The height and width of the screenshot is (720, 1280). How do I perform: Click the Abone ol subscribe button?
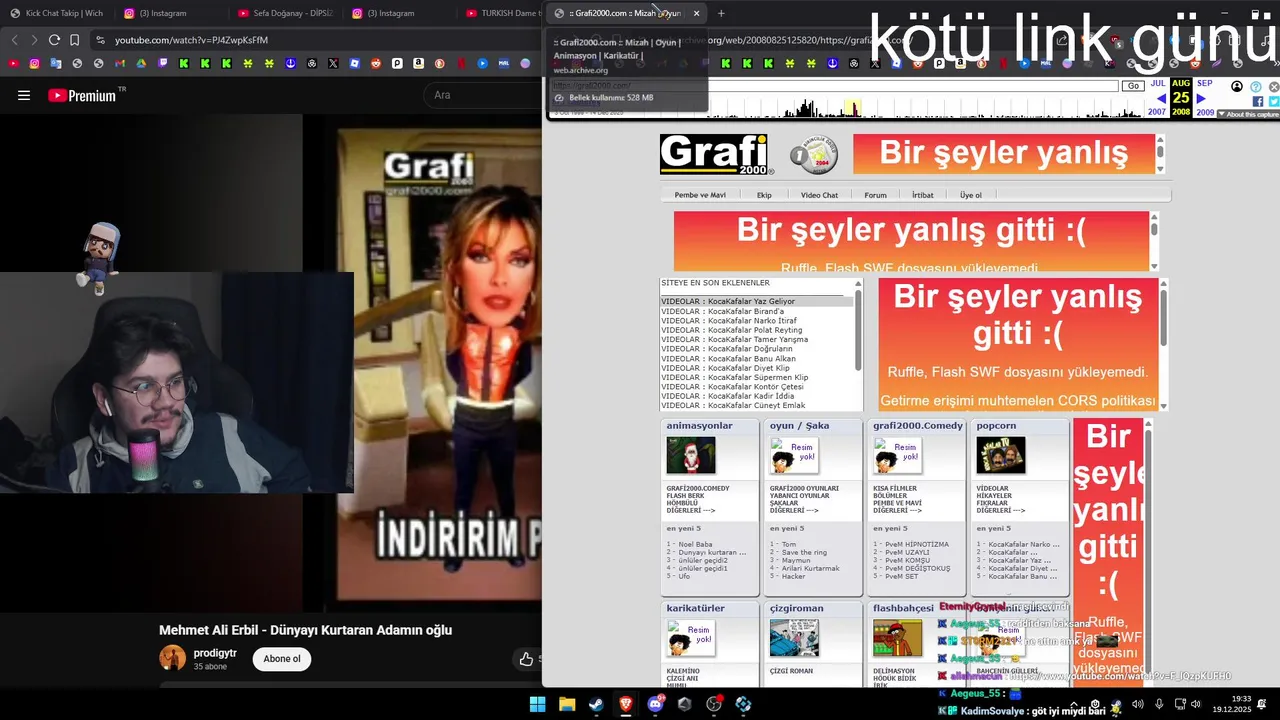282,659
